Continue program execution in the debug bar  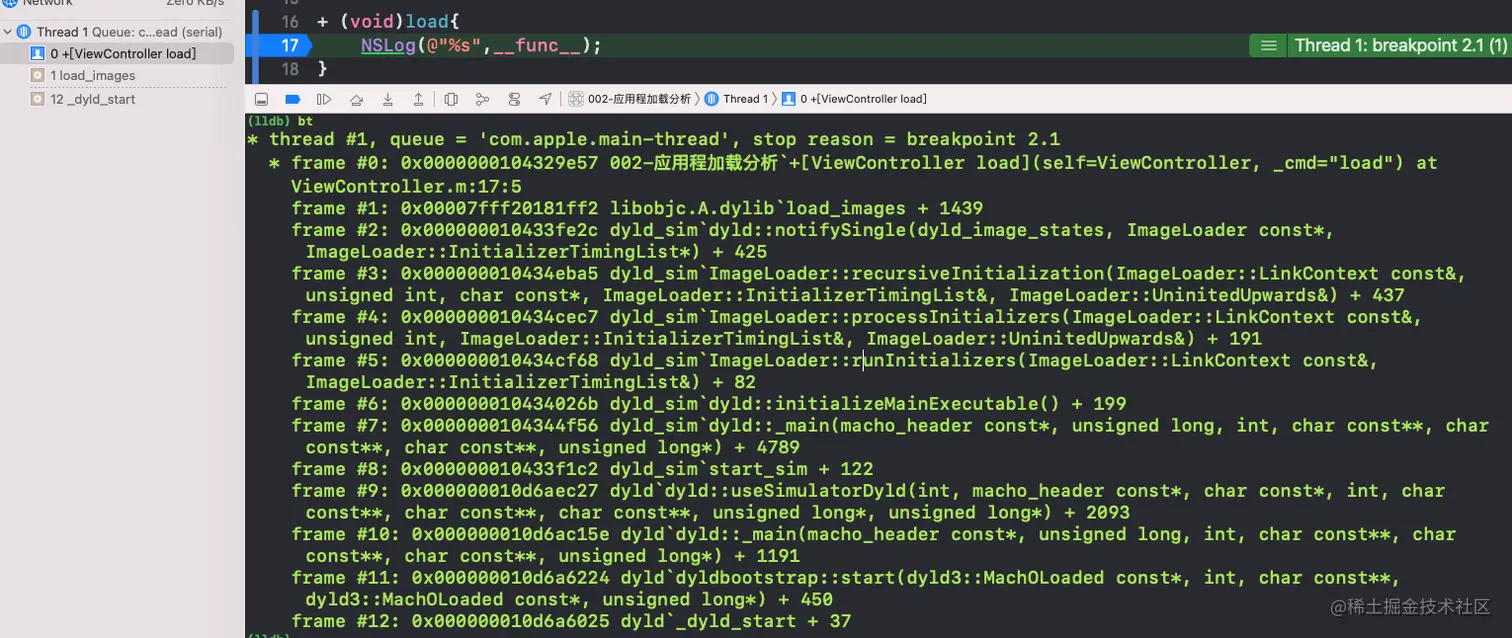(x=324, y=99)
